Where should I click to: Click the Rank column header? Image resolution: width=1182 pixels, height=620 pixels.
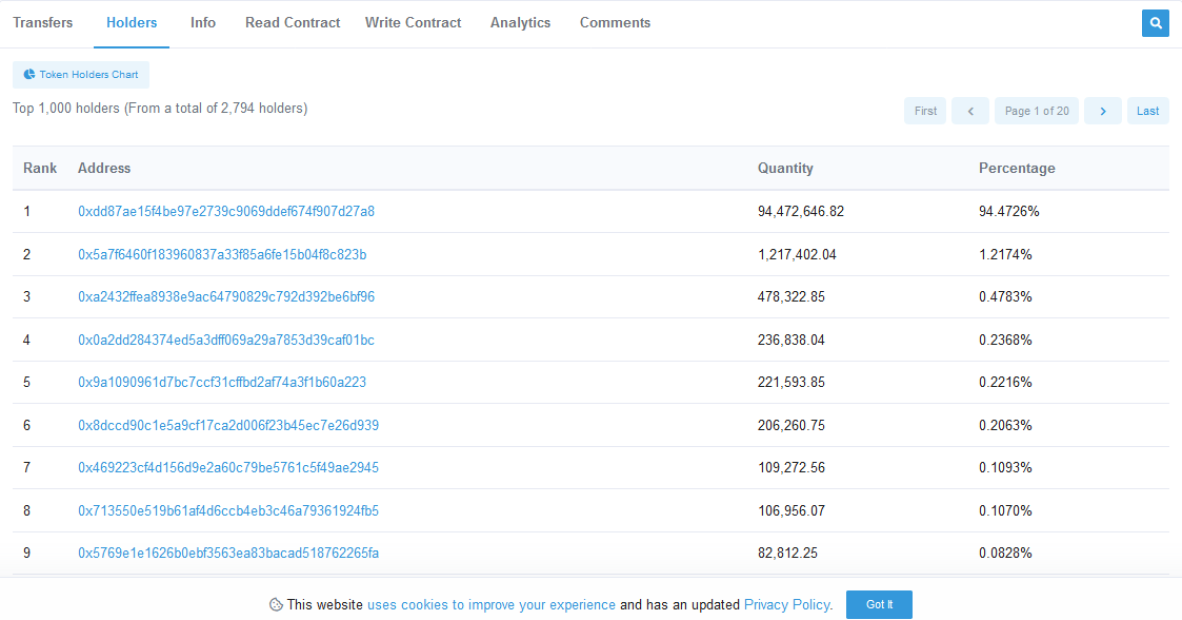40,168
